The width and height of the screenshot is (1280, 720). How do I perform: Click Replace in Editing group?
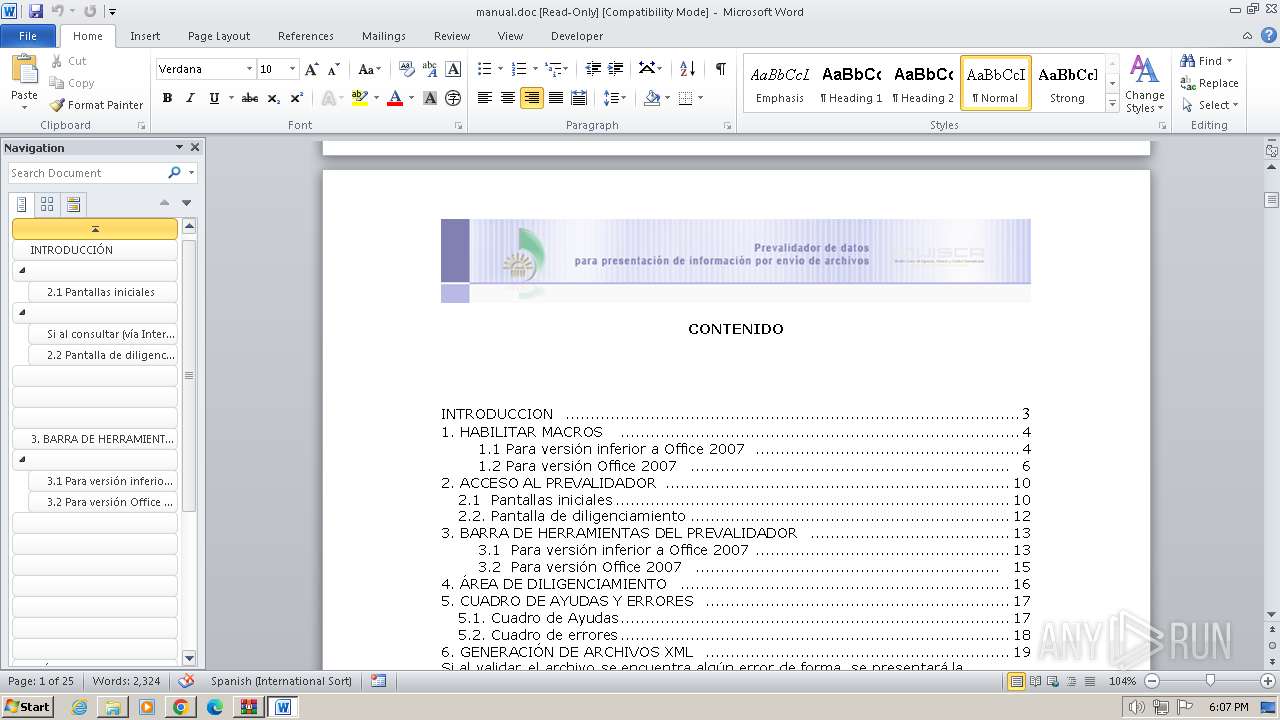point(1209,83)
